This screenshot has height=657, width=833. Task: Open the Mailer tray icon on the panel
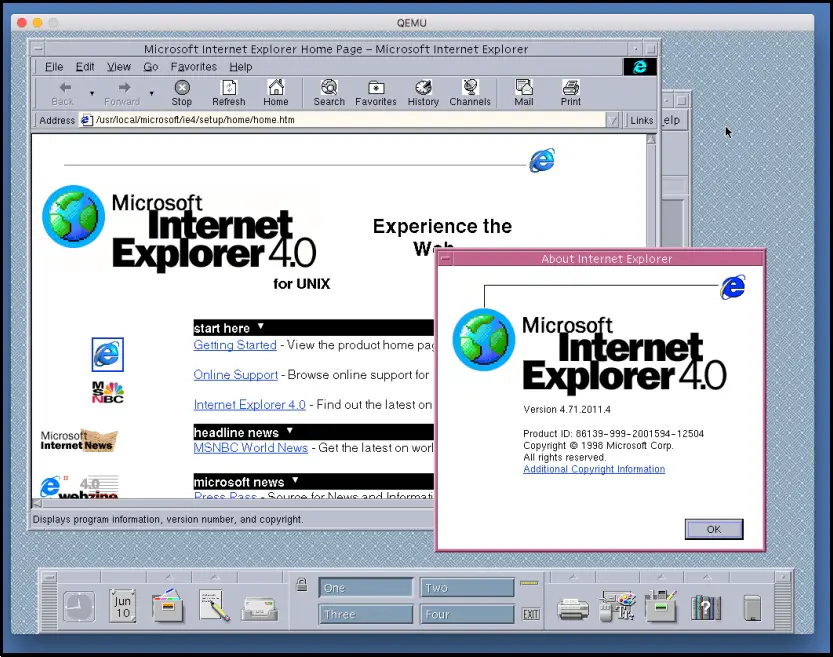(259, 609)
